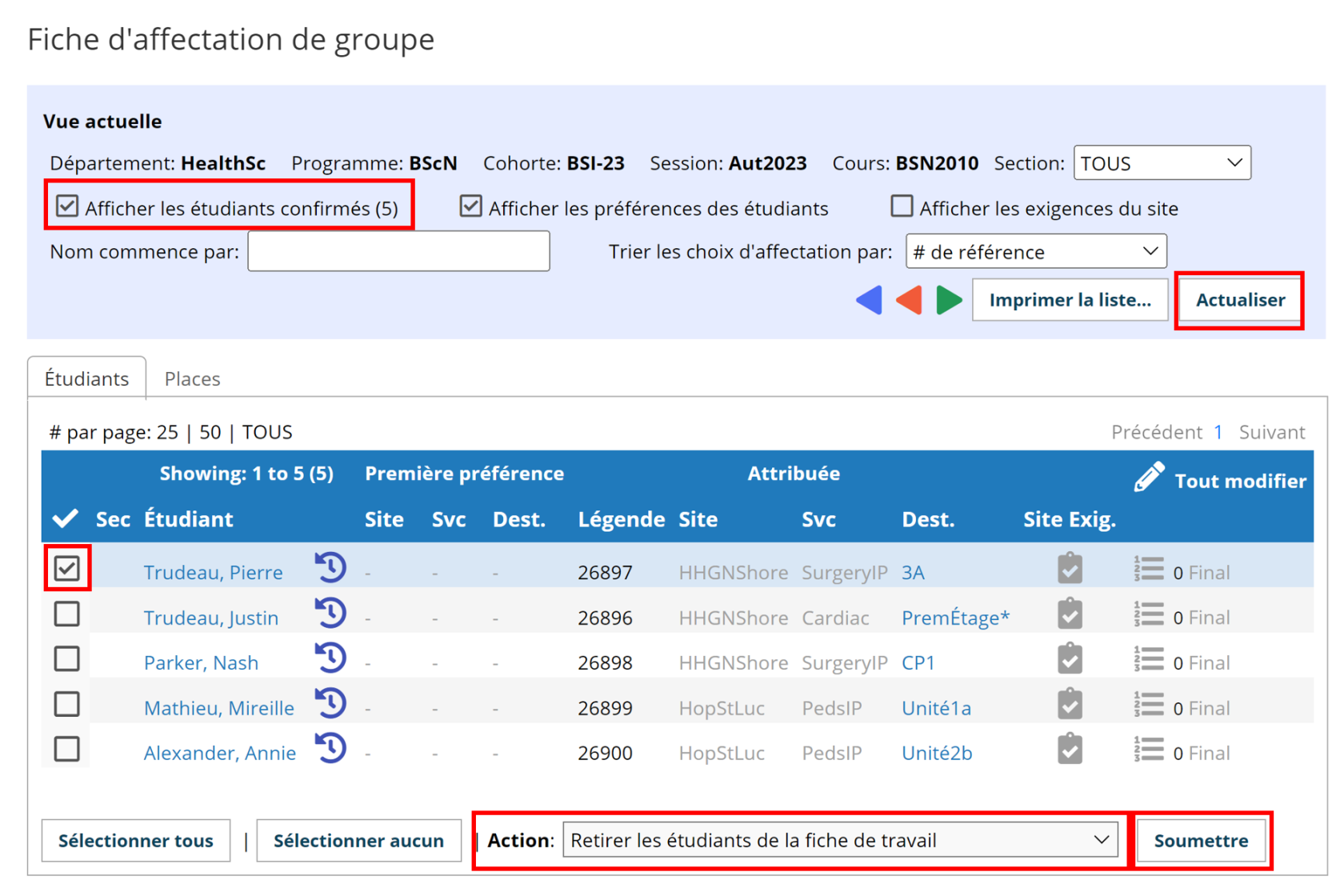Click the CP1 destination link
The image size is (1344, 896).
pos(918,663)
